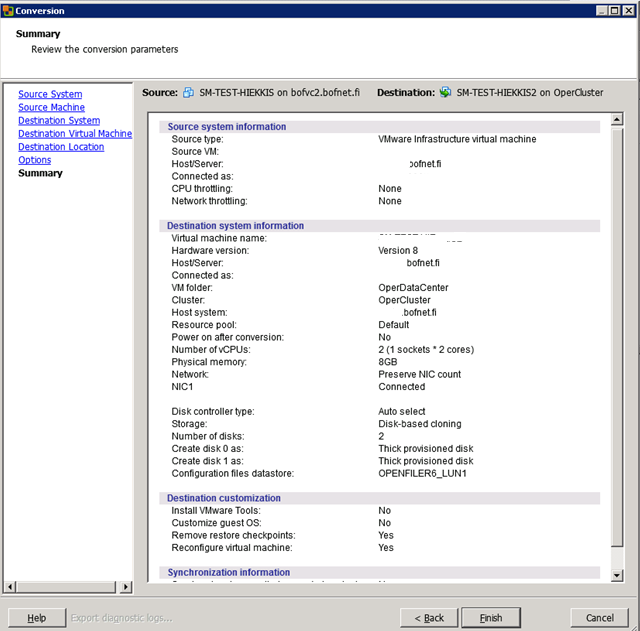Click the Synchronization information heading
The width and height of the screenshot is (640, 631).
[x=229, y=572]
